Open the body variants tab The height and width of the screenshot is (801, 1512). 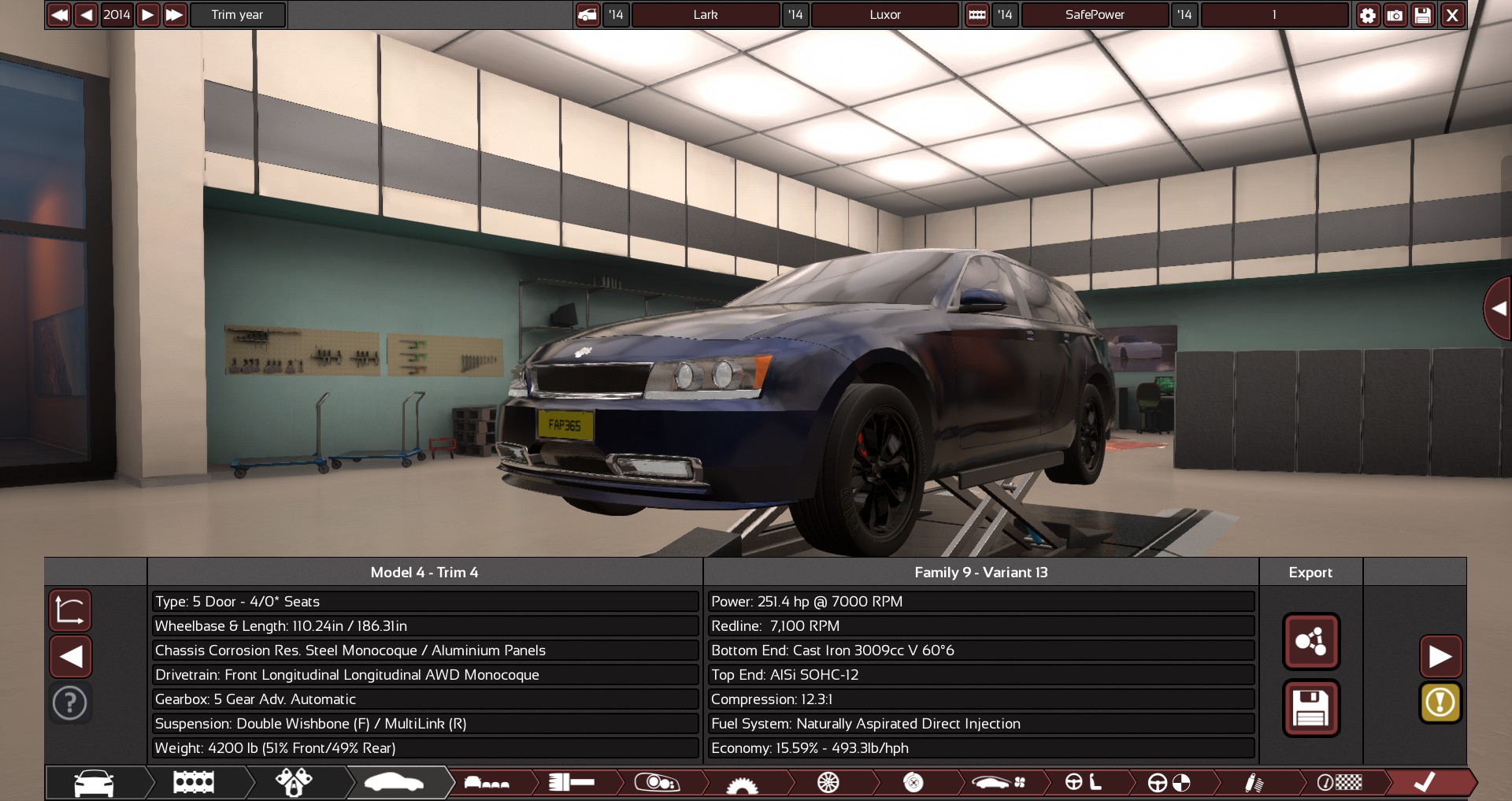(x=487, y=783)
